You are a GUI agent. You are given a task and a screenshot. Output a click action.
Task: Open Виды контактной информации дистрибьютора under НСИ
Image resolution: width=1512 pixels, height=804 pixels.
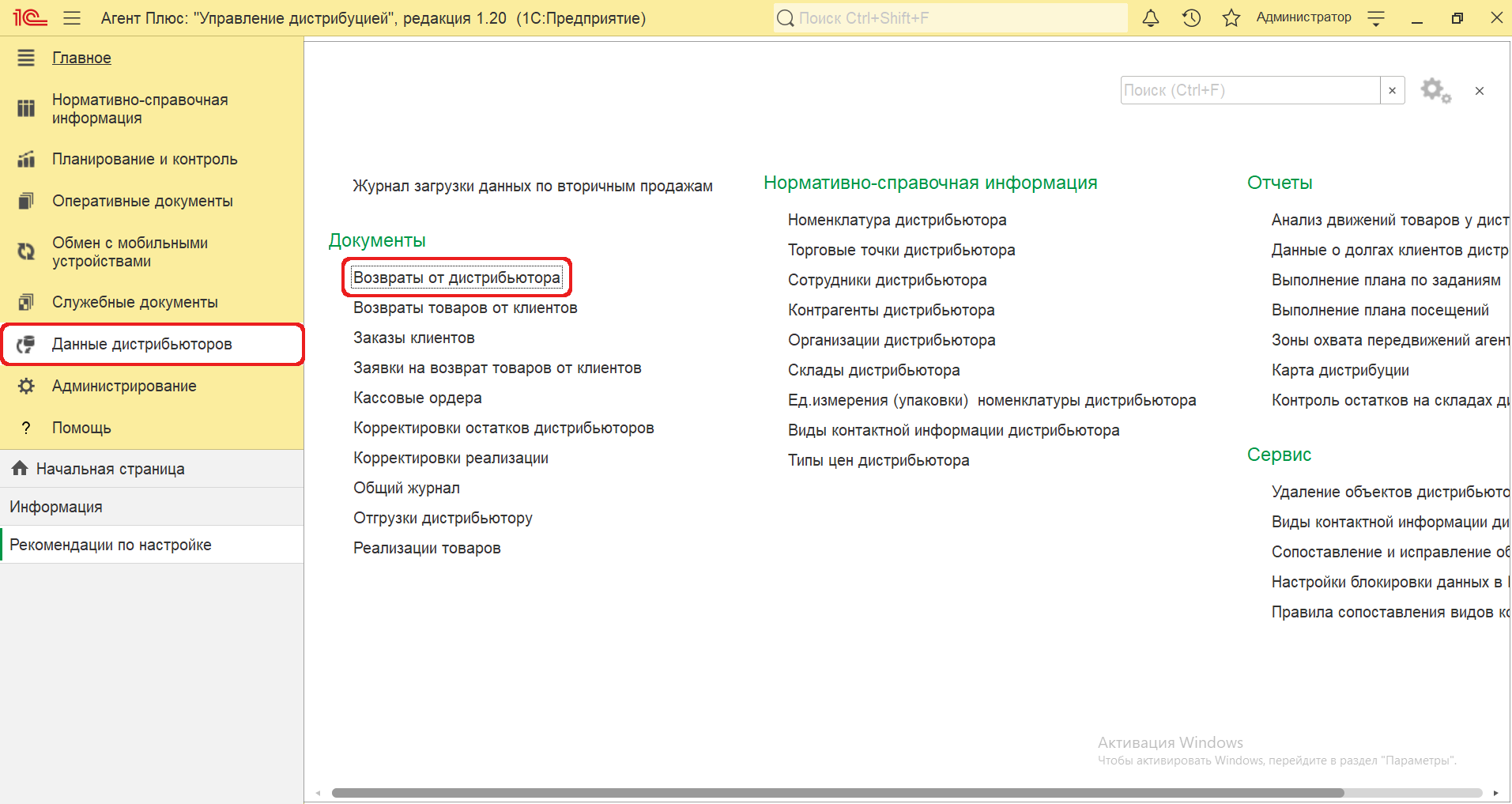tap(954, 430)
